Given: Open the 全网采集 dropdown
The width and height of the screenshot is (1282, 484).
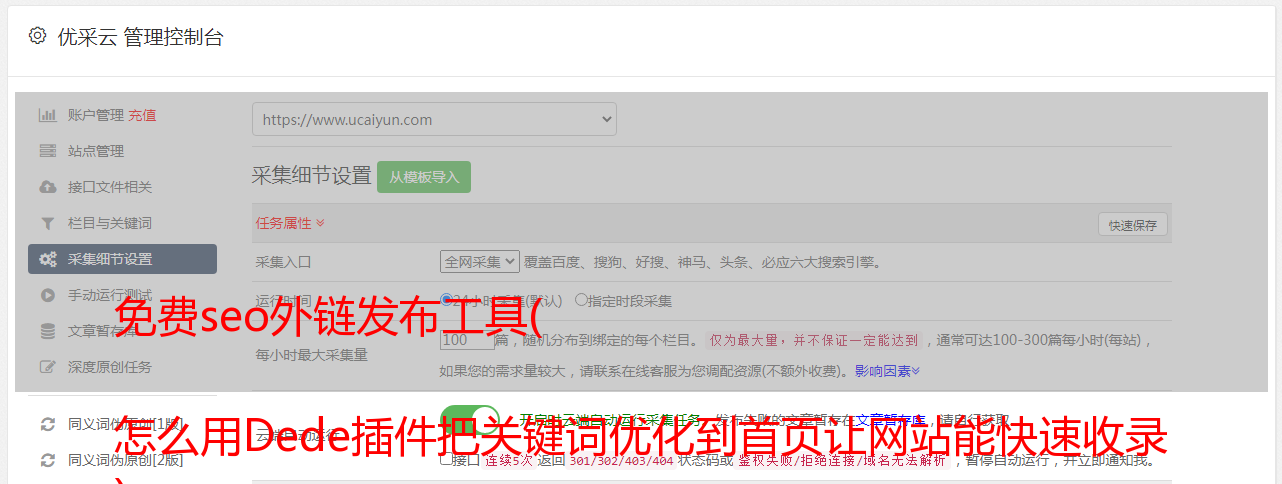Looking at the screenshot, I should point(480,262).
